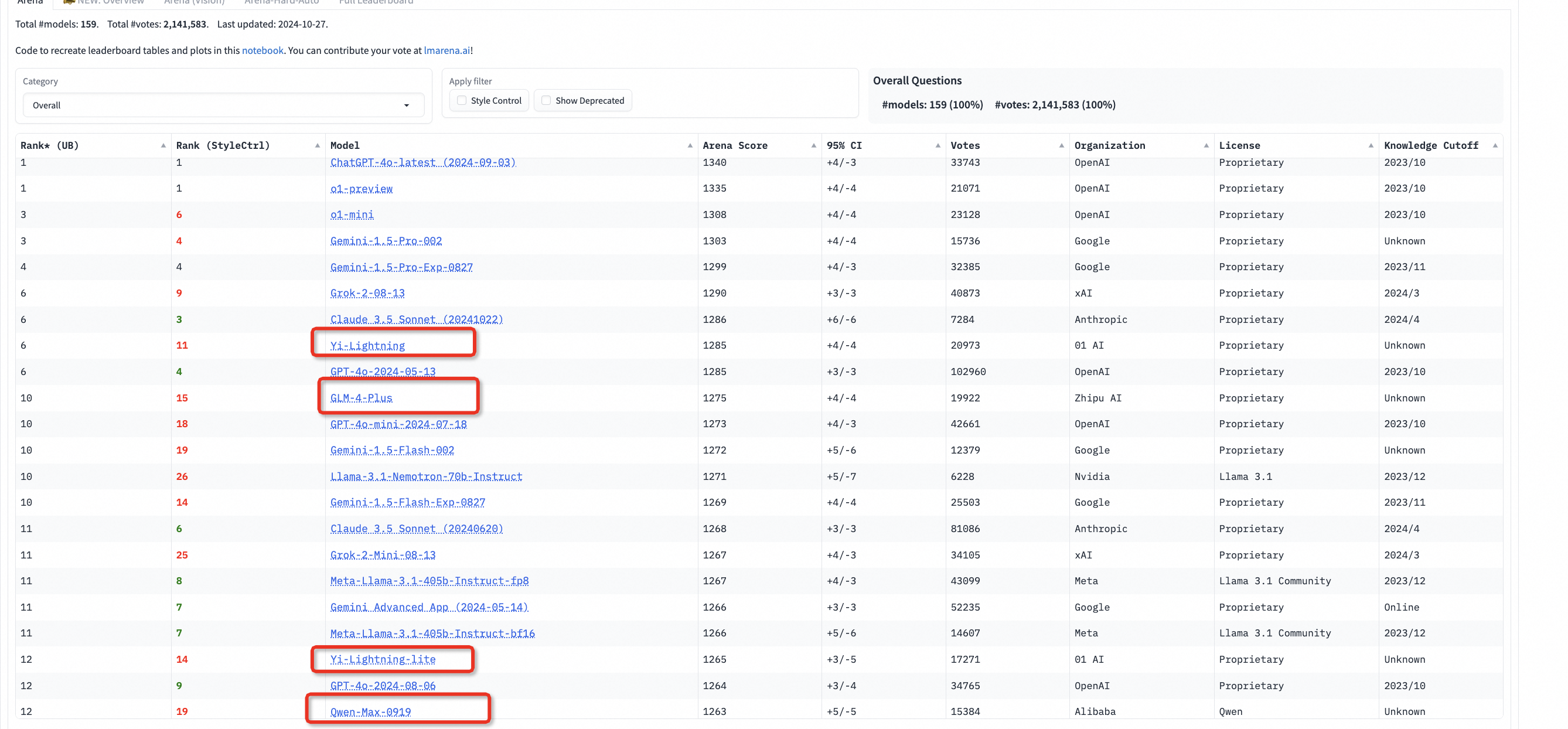
Task: Open the Gemini-1.5-Flash-Exp-0827 model link
Action: [x=407, y=503]
